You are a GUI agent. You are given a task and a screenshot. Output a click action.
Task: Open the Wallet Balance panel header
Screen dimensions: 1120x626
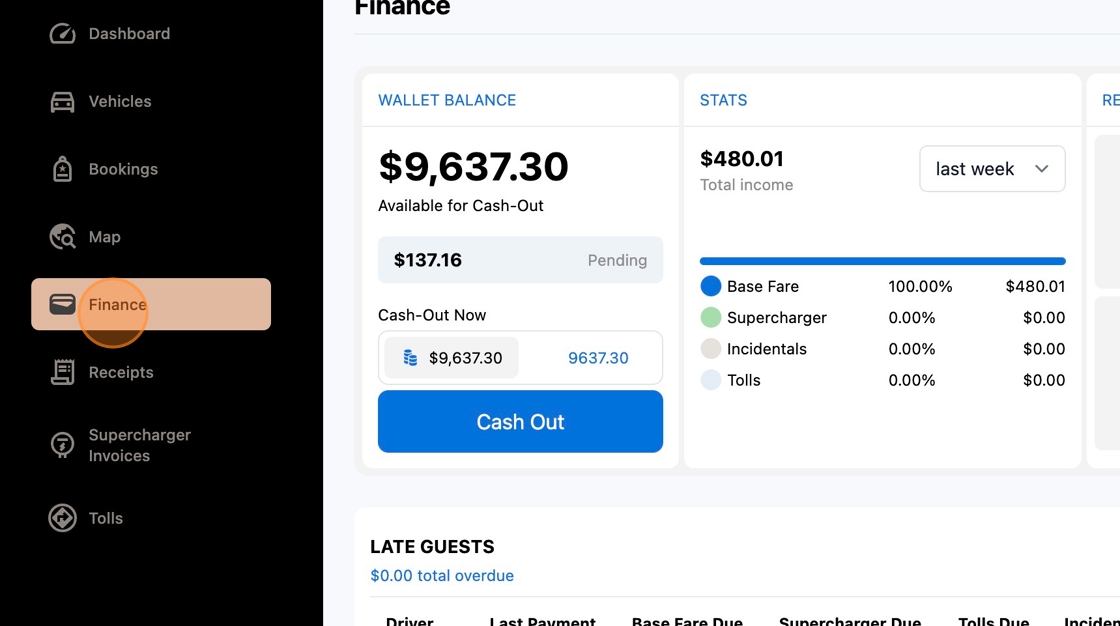(x=447, y=100)
